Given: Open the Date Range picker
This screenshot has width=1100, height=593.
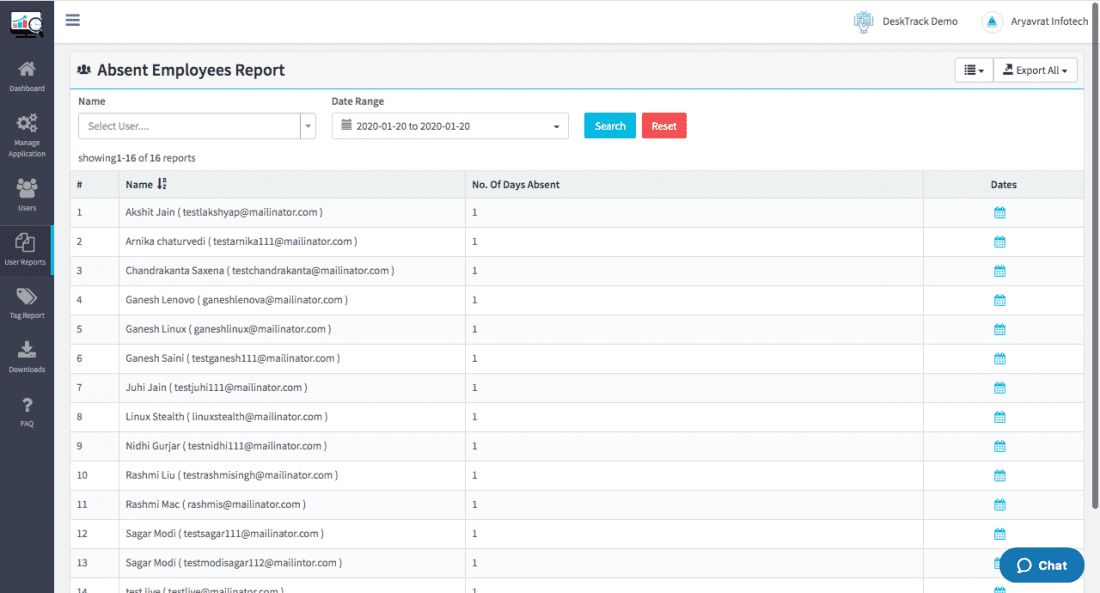Looking at the screenshot, I should point(449,125).
